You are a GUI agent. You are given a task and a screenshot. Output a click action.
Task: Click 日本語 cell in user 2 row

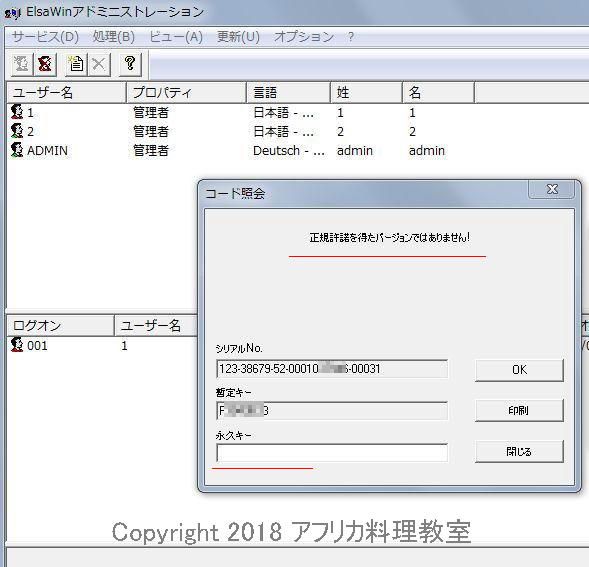pyautogui.click(x=283, y=132)
